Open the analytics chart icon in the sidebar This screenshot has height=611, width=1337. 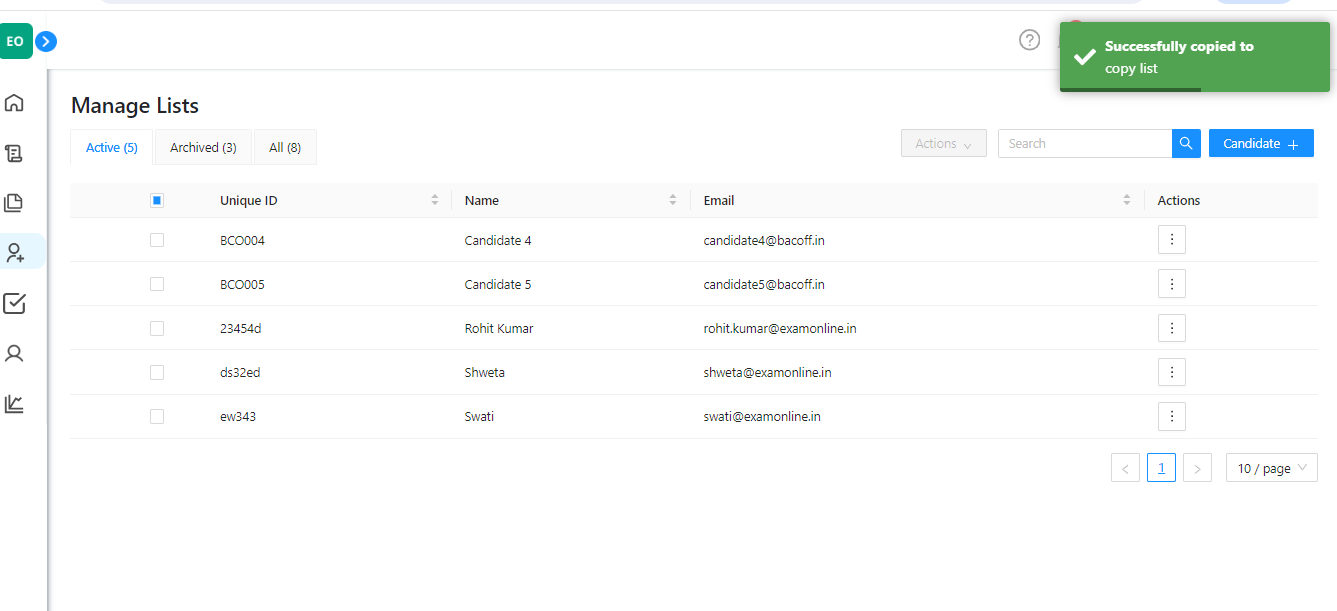tap(14, 403)
